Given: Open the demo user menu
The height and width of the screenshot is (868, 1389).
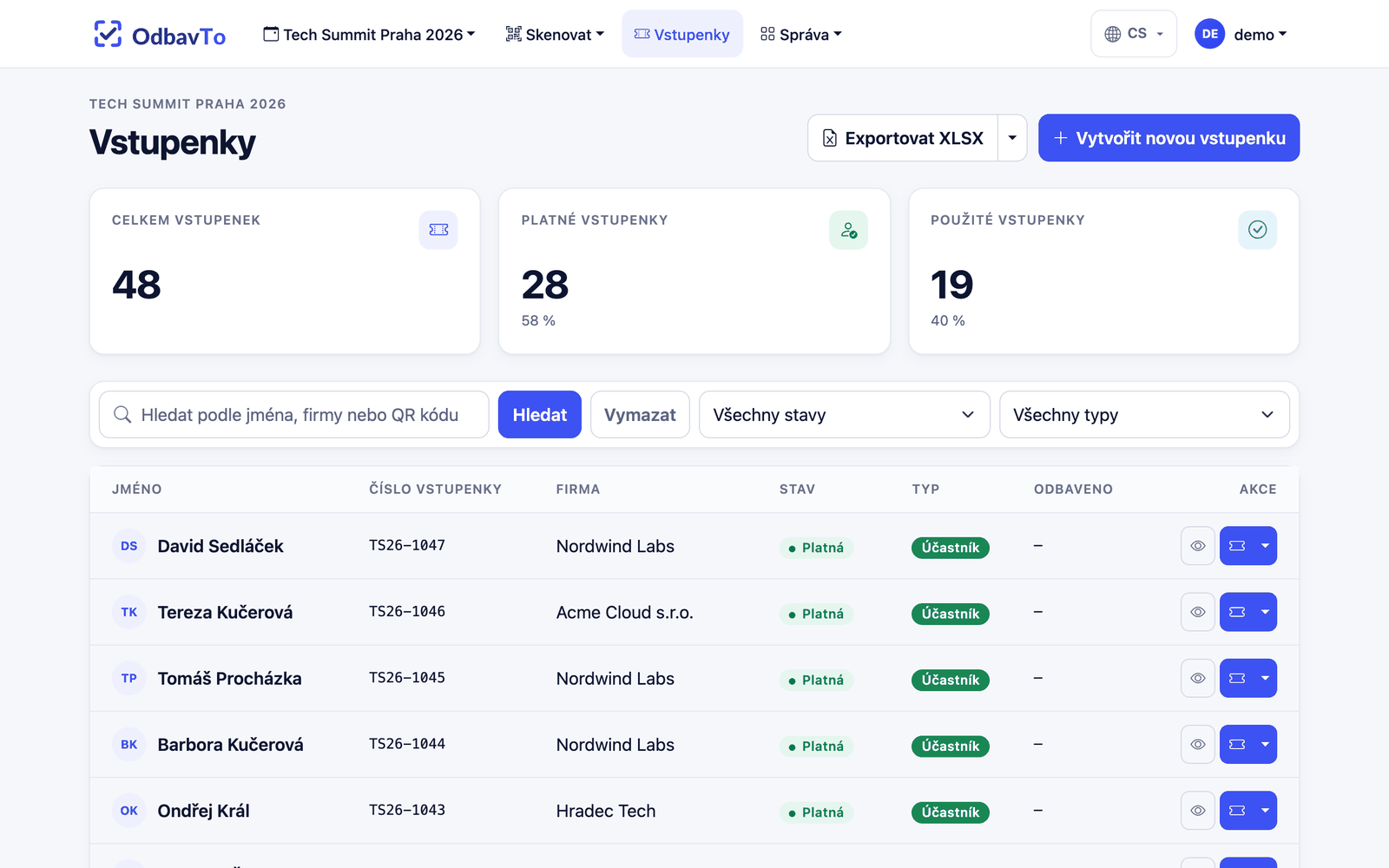Looking at the screenshot, I should (1260, 35).
